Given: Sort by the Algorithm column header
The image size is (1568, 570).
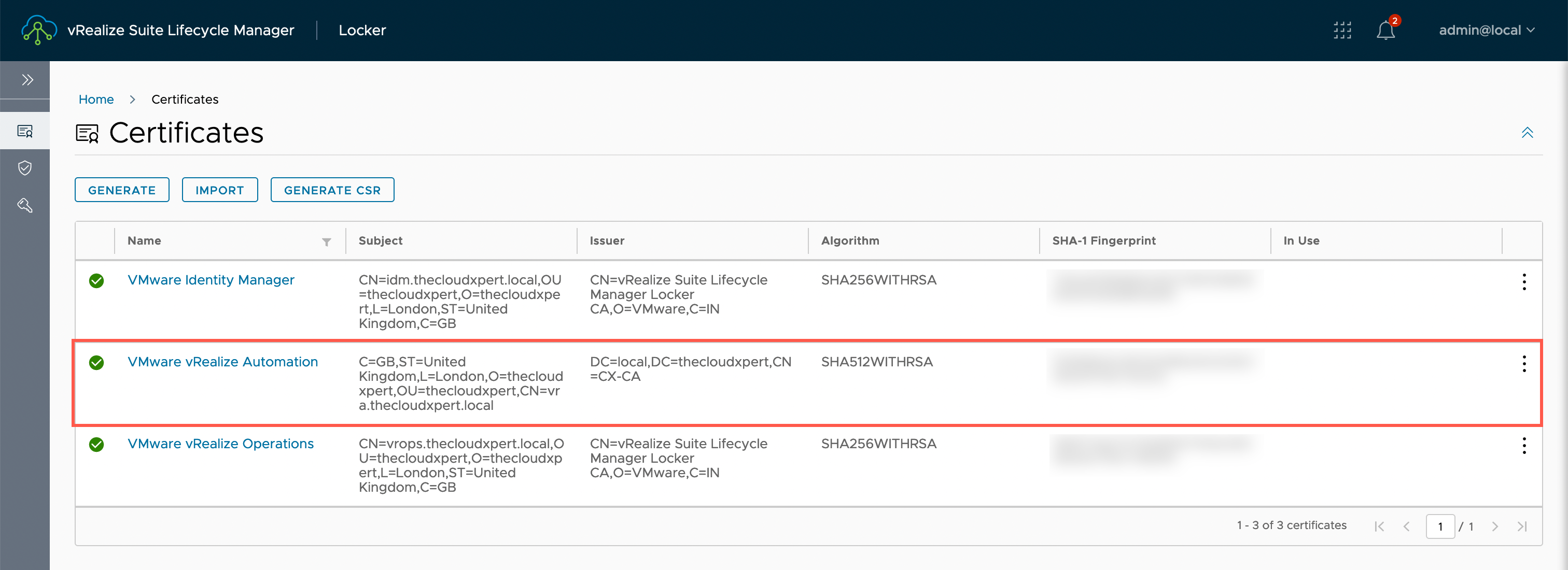Looking at the screenshot, I should [850, 241].
